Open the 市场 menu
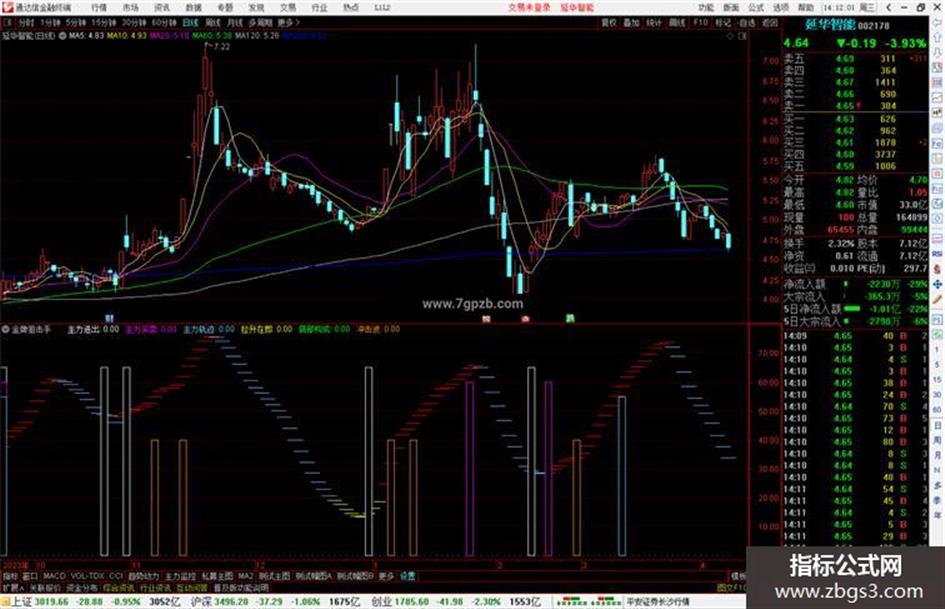Screen dimensions: 945x609 pos(130,8)
